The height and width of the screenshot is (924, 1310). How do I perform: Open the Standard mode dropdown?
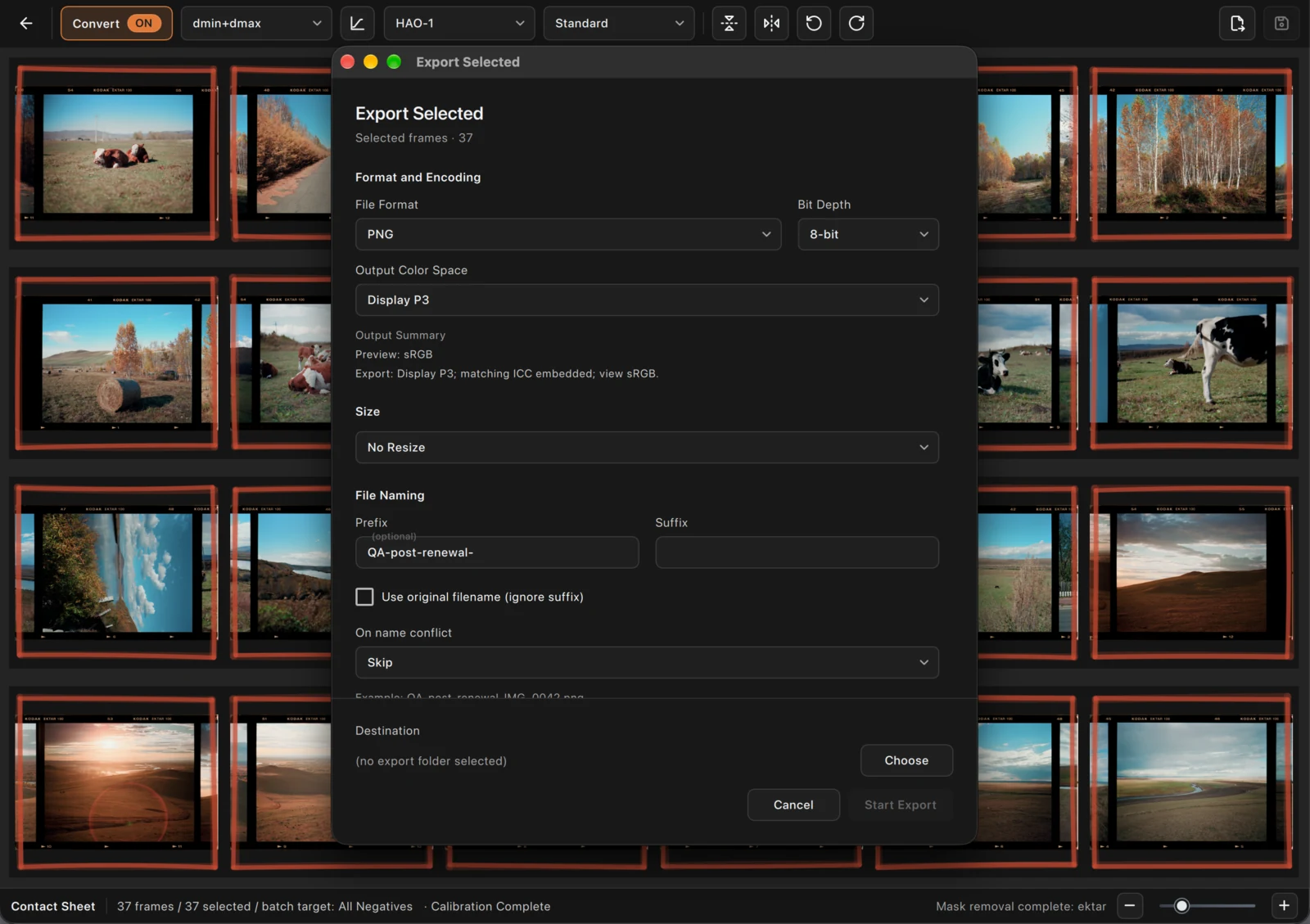click(x=619, y=23)
